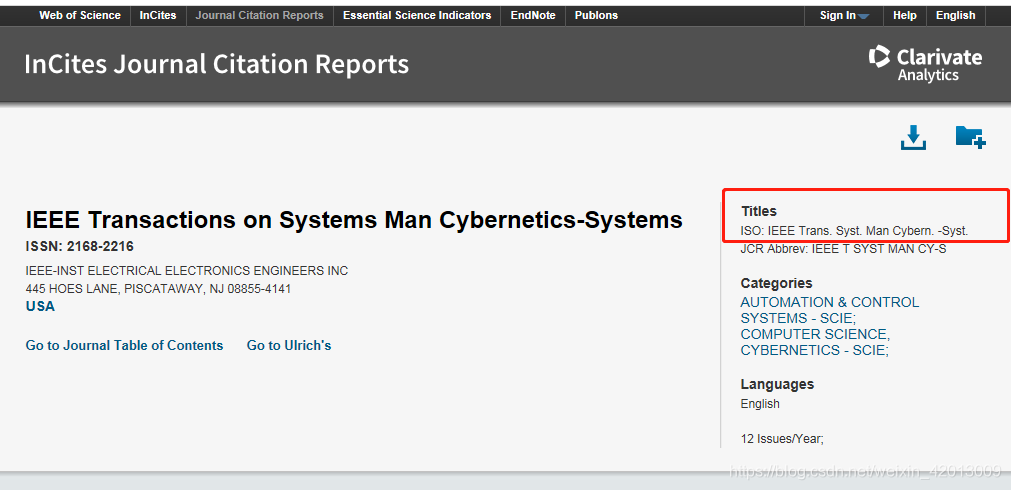Change language from English

pyautogui.click(x=956, y=15)
